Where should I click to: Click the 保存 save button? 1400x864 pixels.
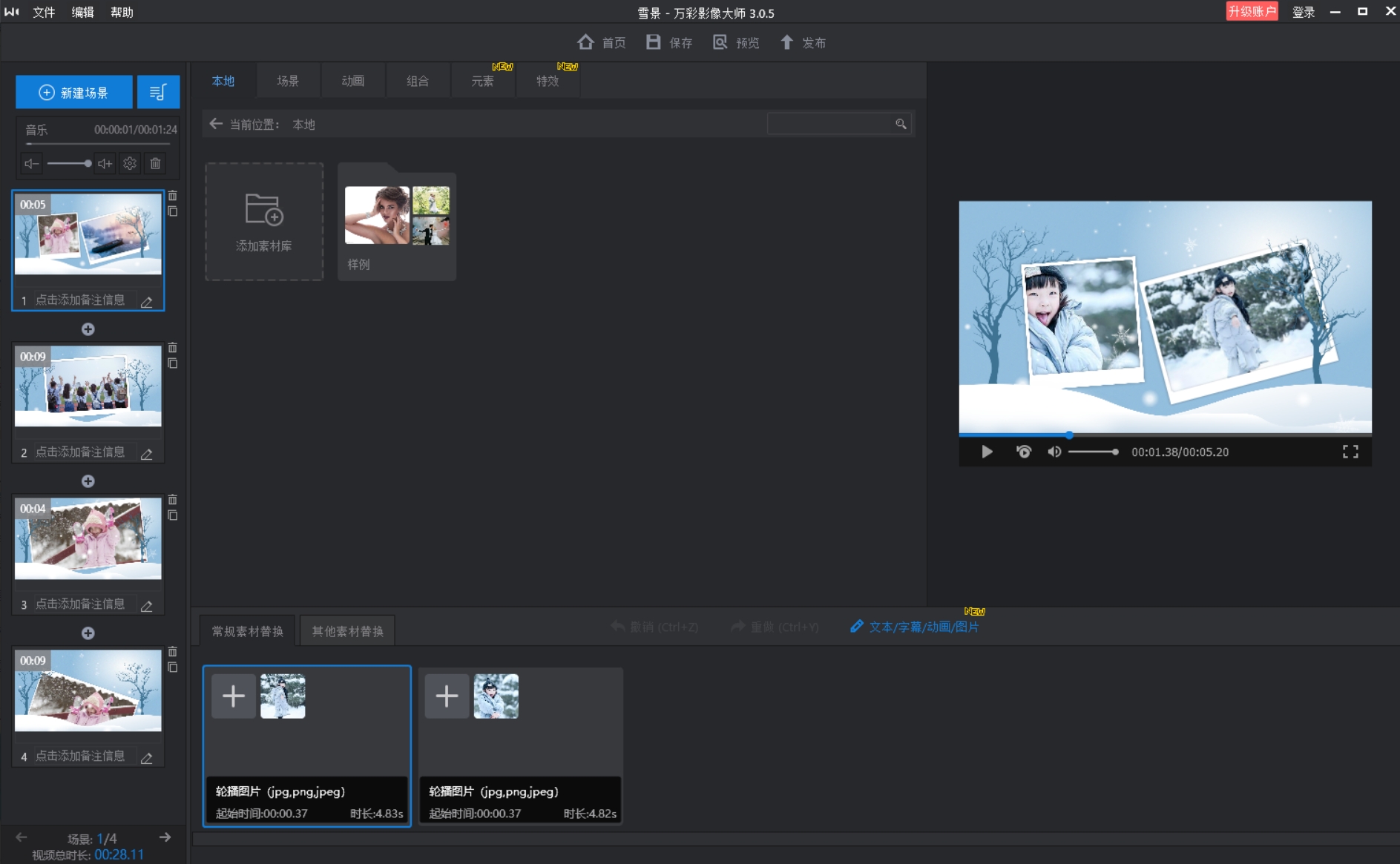[x=668, y=42]
